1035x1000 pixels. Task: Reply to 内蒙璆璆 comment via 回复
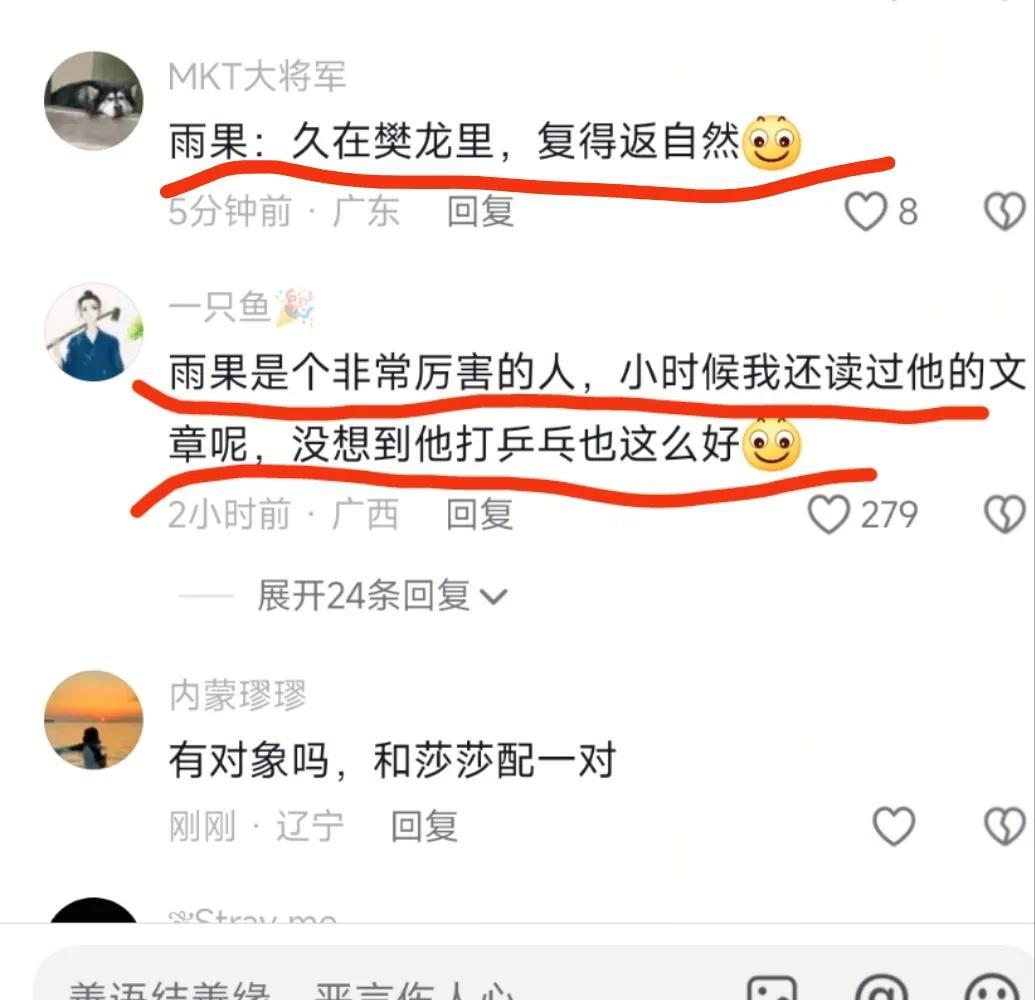424,826
